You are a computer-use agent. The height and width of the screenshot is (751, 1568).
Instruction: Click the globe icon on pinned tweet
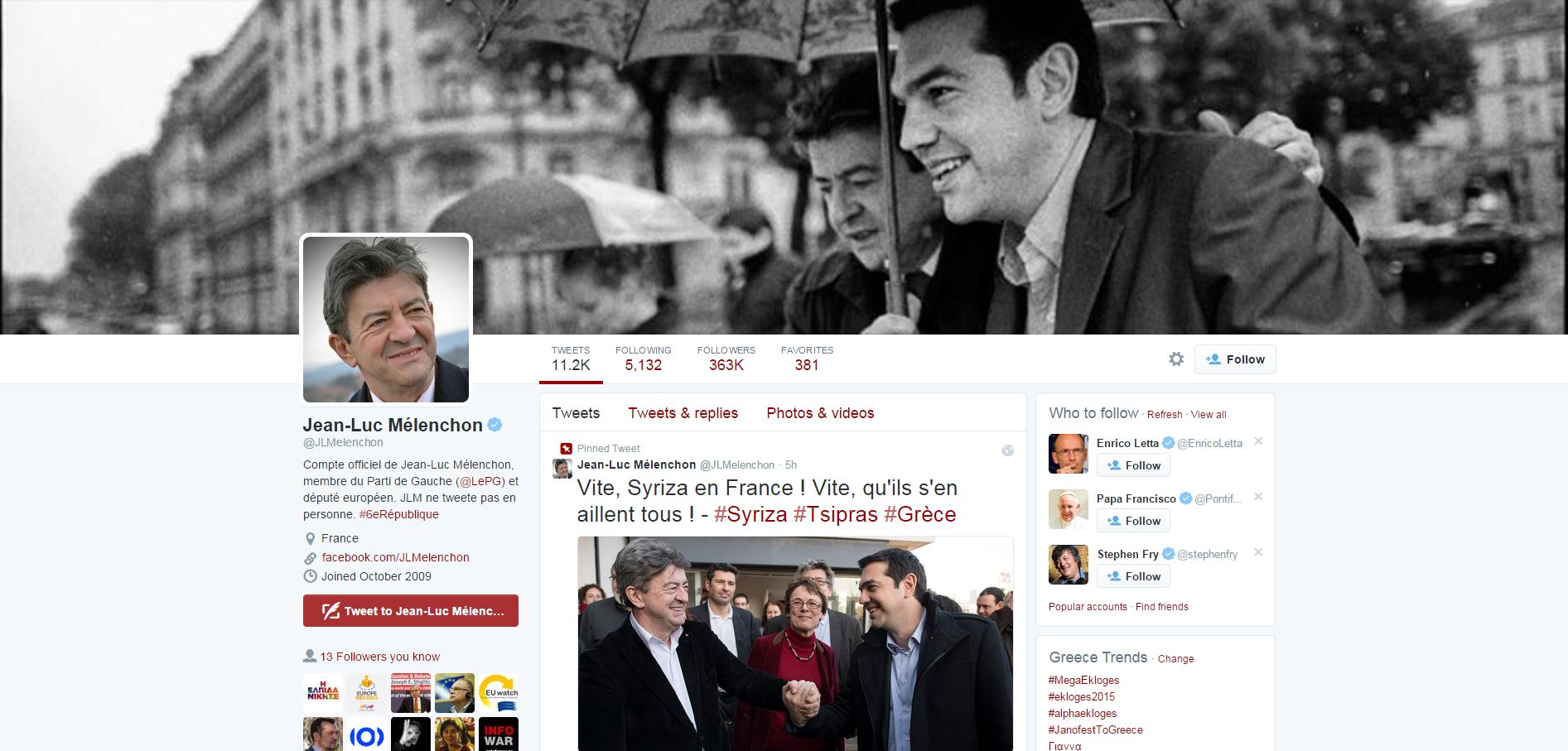(1007, 450)
